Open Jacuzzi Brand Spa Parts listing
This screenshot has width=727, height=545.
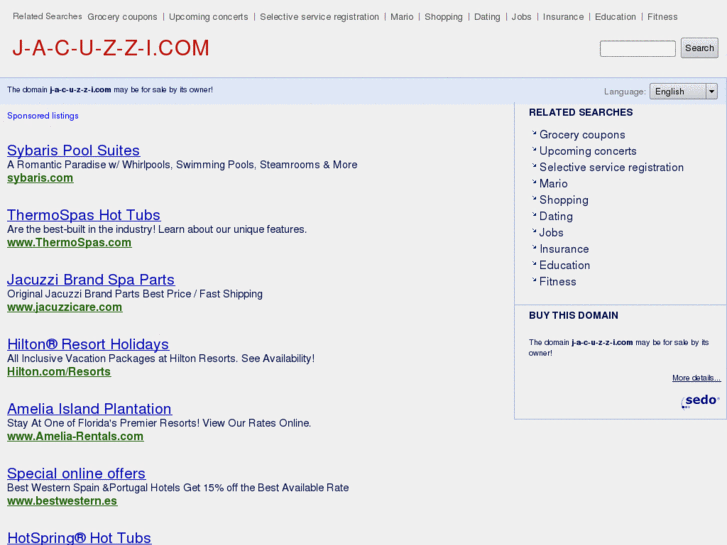(x=91, y=279)
